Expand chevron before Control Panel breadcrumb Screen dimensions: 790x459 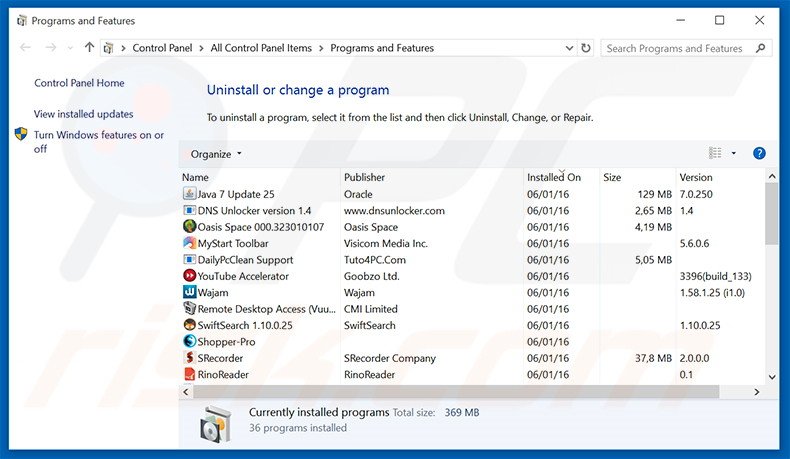click(x=123, y=48)
